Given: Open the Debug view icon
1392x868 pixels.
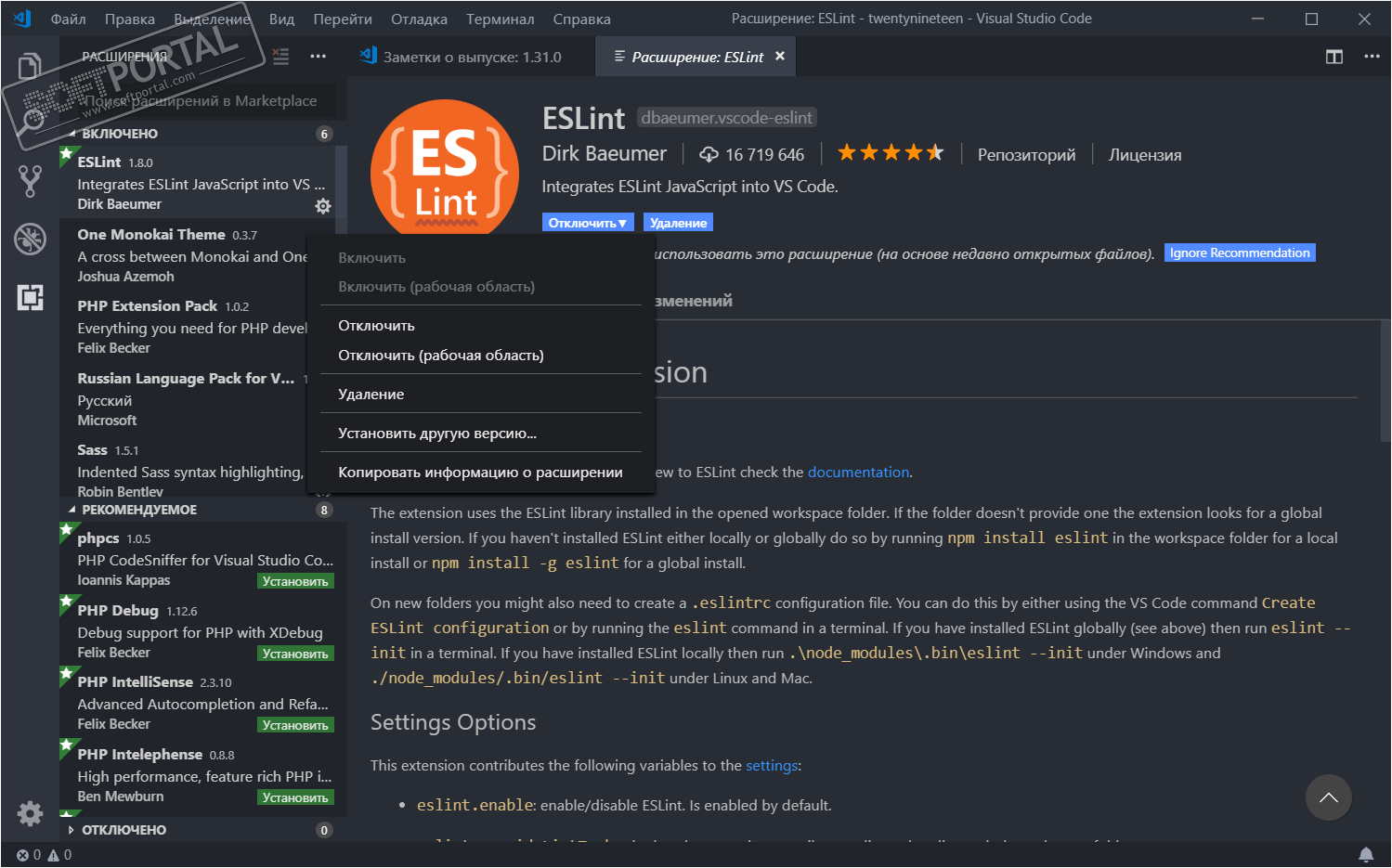Looking at the screenshot, I should tap(30, 239).
